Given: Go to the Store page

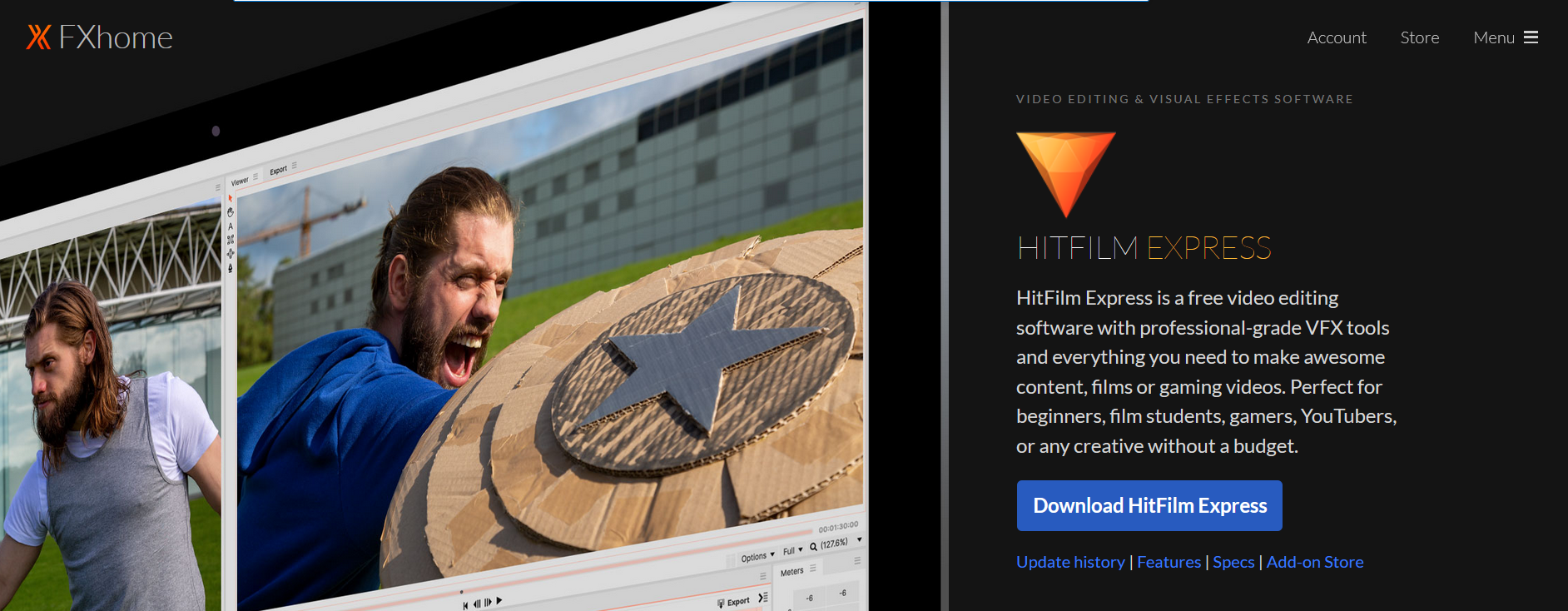Looking at the screenshot, I should point(1420,37).
